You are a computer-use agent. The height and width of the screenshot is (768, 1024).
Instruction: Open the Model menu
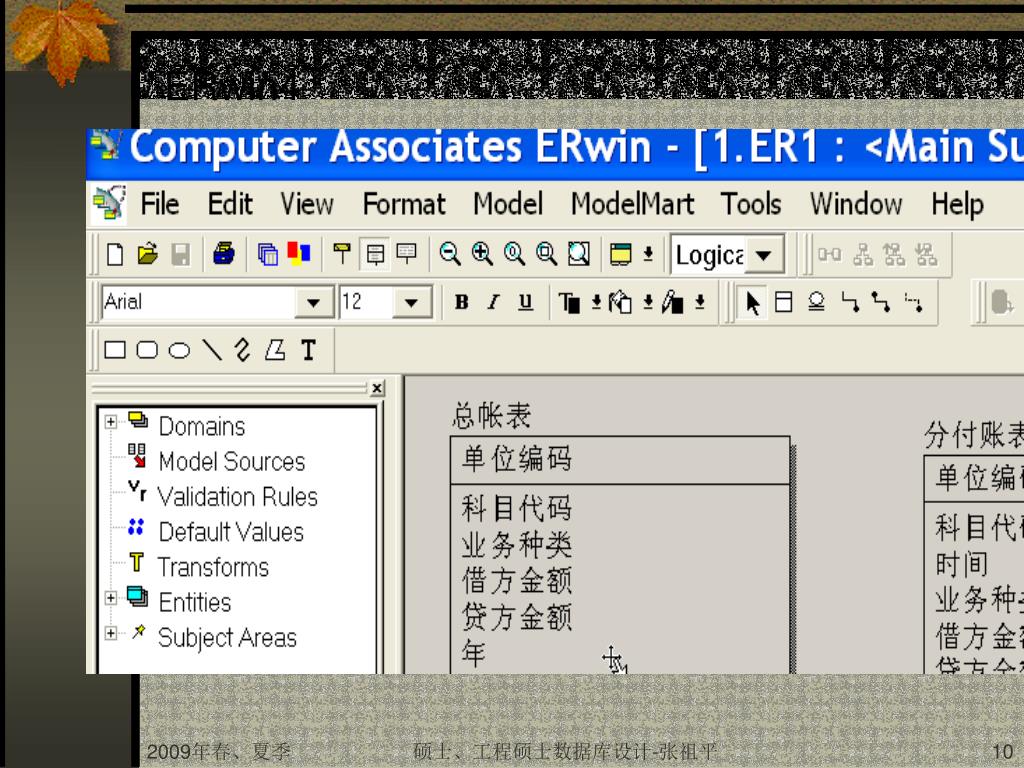pos(508,204)
